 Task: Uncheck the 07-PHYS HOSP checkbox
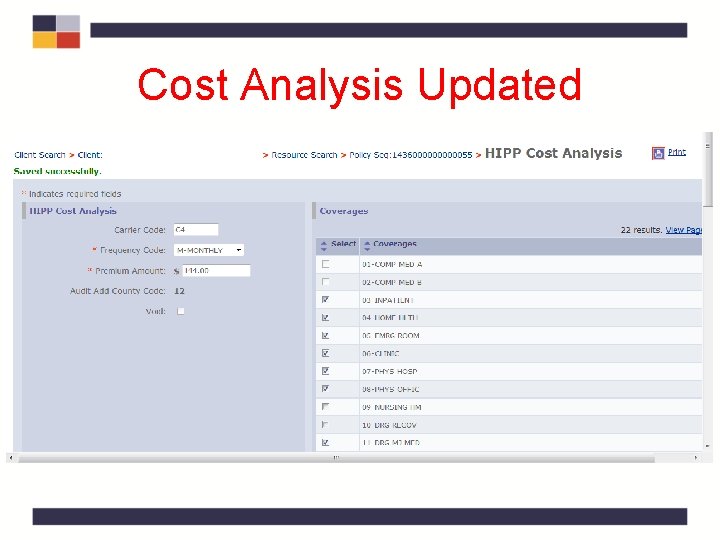tap(326, 371)
